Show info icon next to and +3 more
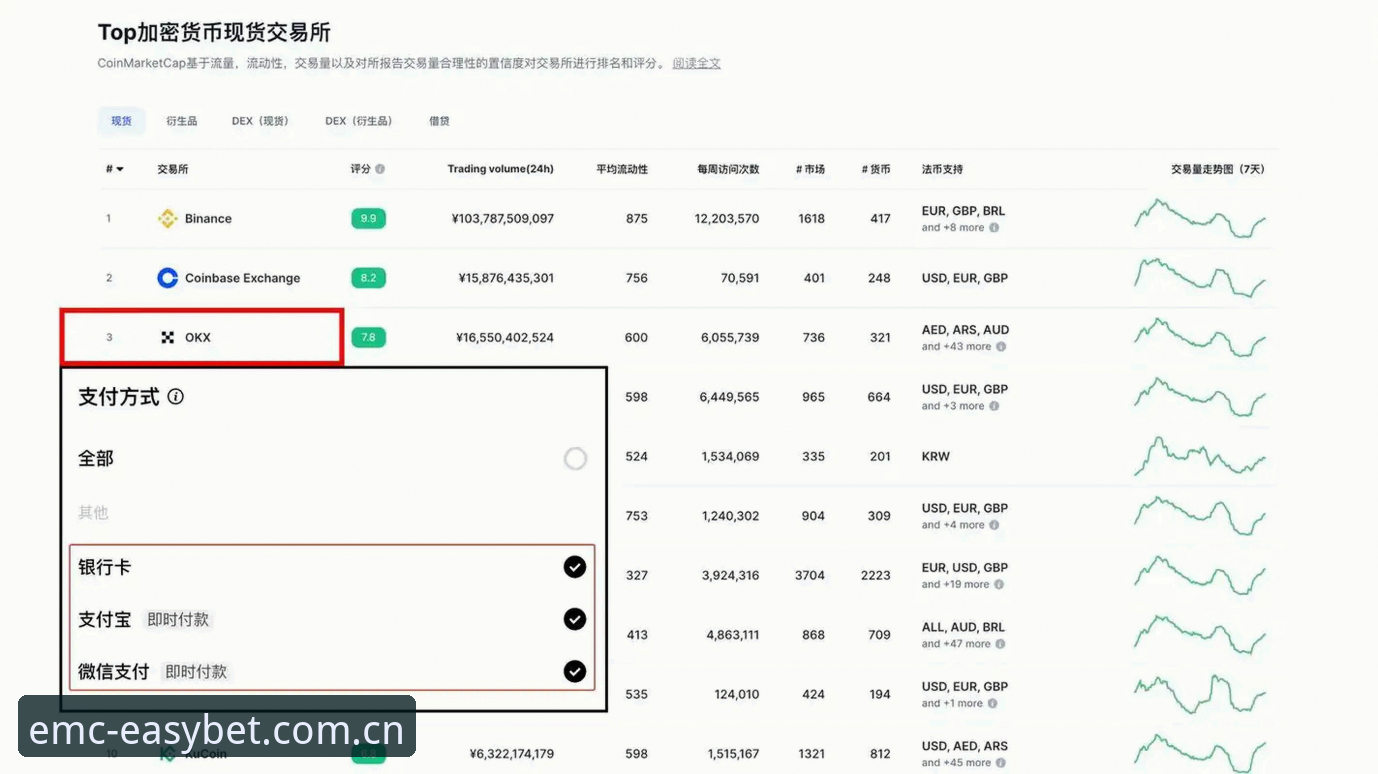Viewport: 1378px width, 774px height. [994, 406]
